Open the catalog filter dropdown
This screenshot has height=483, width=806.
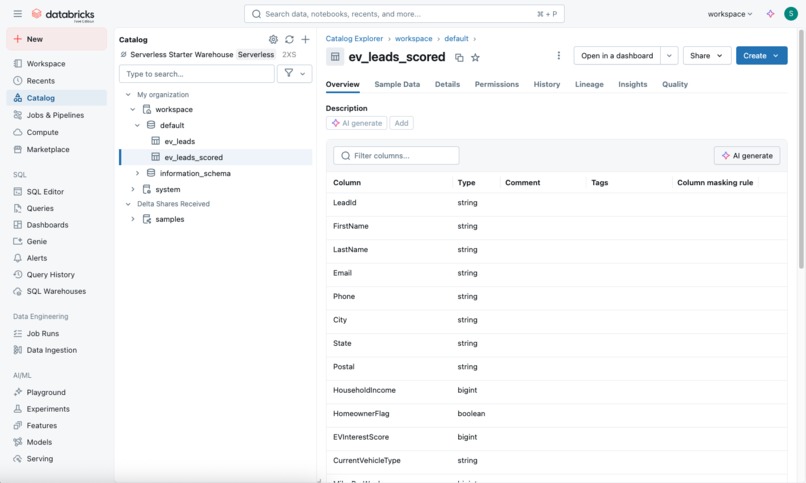click(295, 73)
